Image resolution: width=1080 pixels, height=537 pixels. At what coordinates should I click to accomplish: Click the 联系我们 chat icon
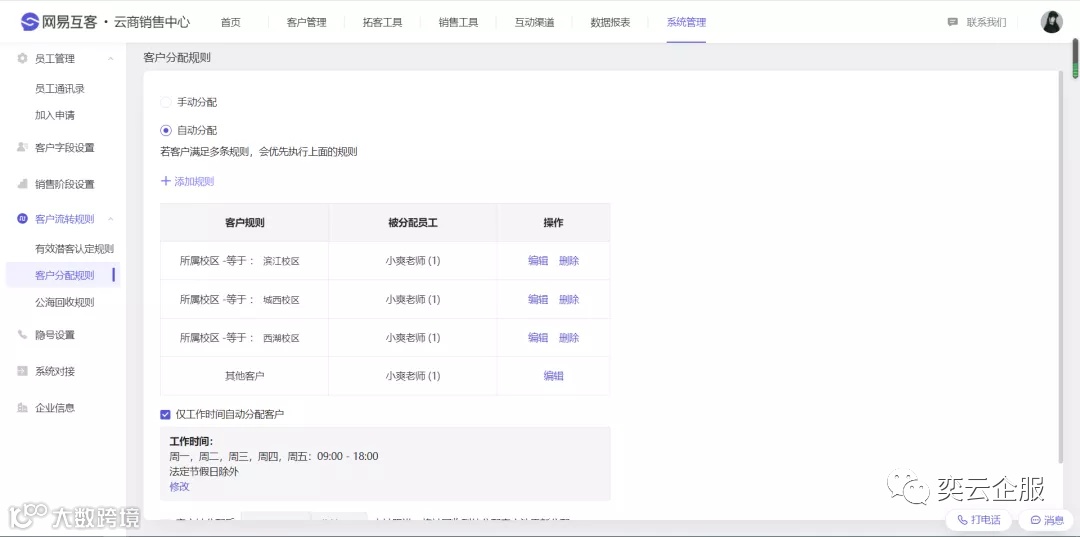coord(953,22)
